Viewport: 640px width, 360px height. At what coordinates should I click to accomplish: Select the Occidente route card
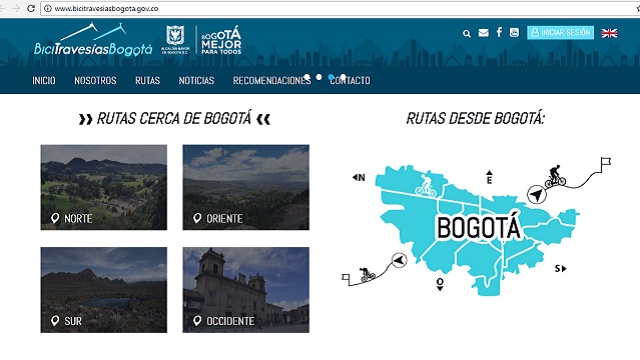pyautogui.click(x=246, y=290)
